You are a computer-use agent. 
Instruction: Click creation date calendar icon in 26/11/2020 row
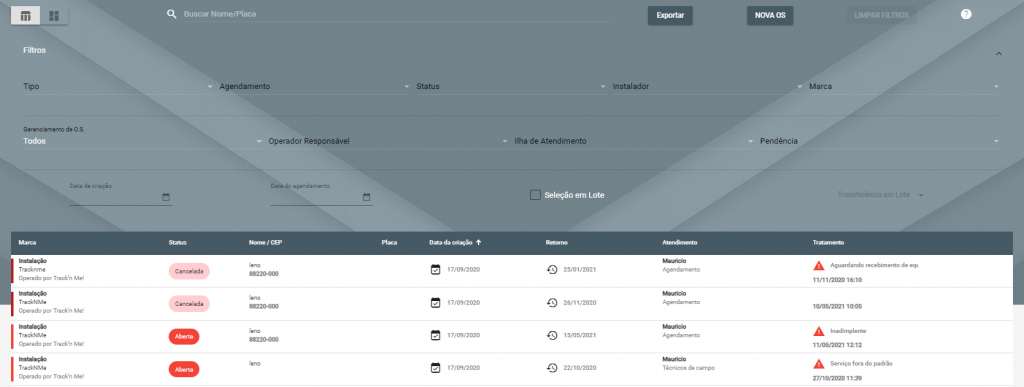[436, 302]
